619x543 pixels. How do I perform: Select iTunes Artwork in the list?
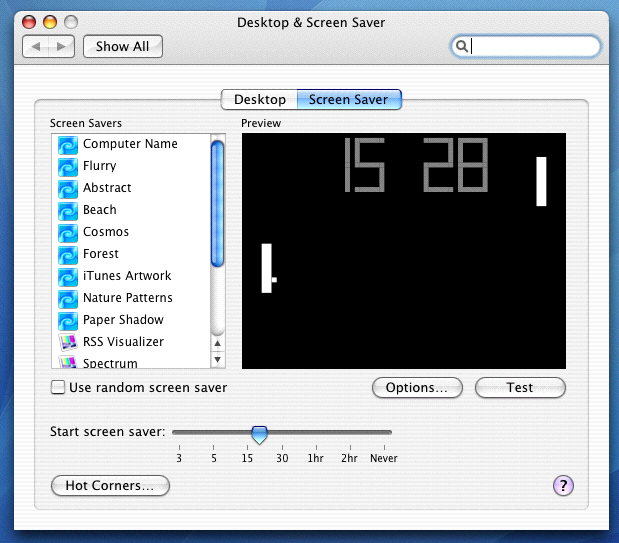click(x=131, y=276)
